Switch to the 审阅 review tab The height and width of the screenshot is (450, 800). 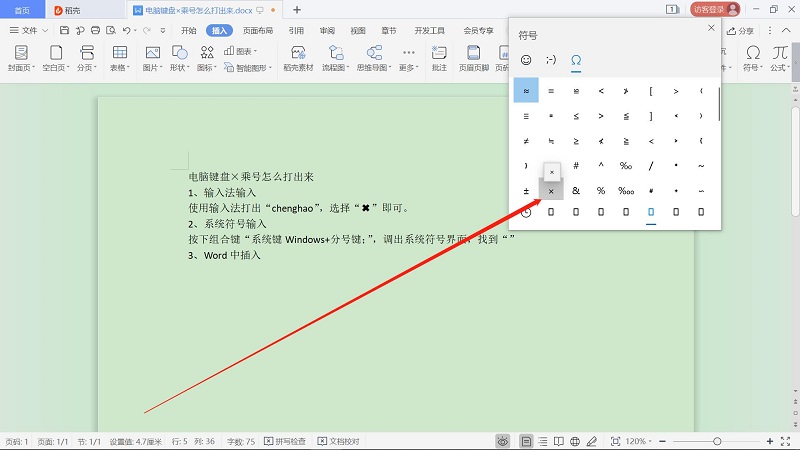tap(327, 31)
